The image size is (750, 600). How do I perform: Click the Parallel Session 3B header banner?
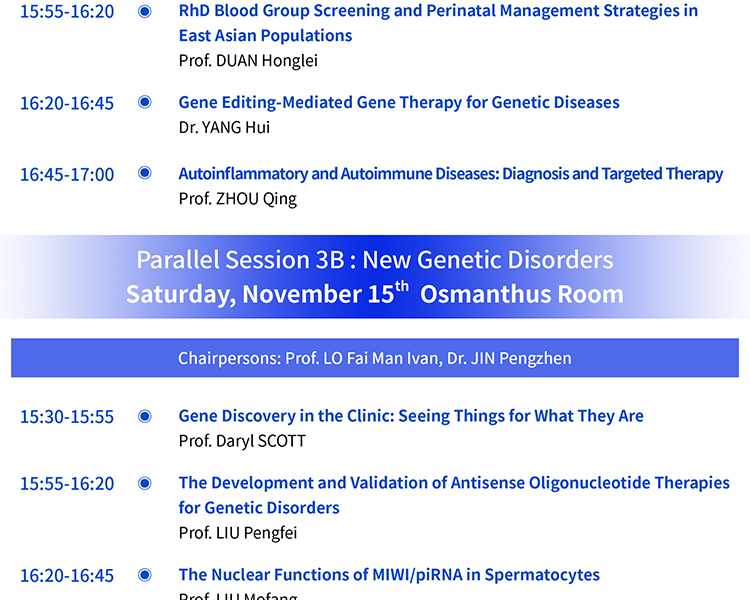(x=375, y=277)
